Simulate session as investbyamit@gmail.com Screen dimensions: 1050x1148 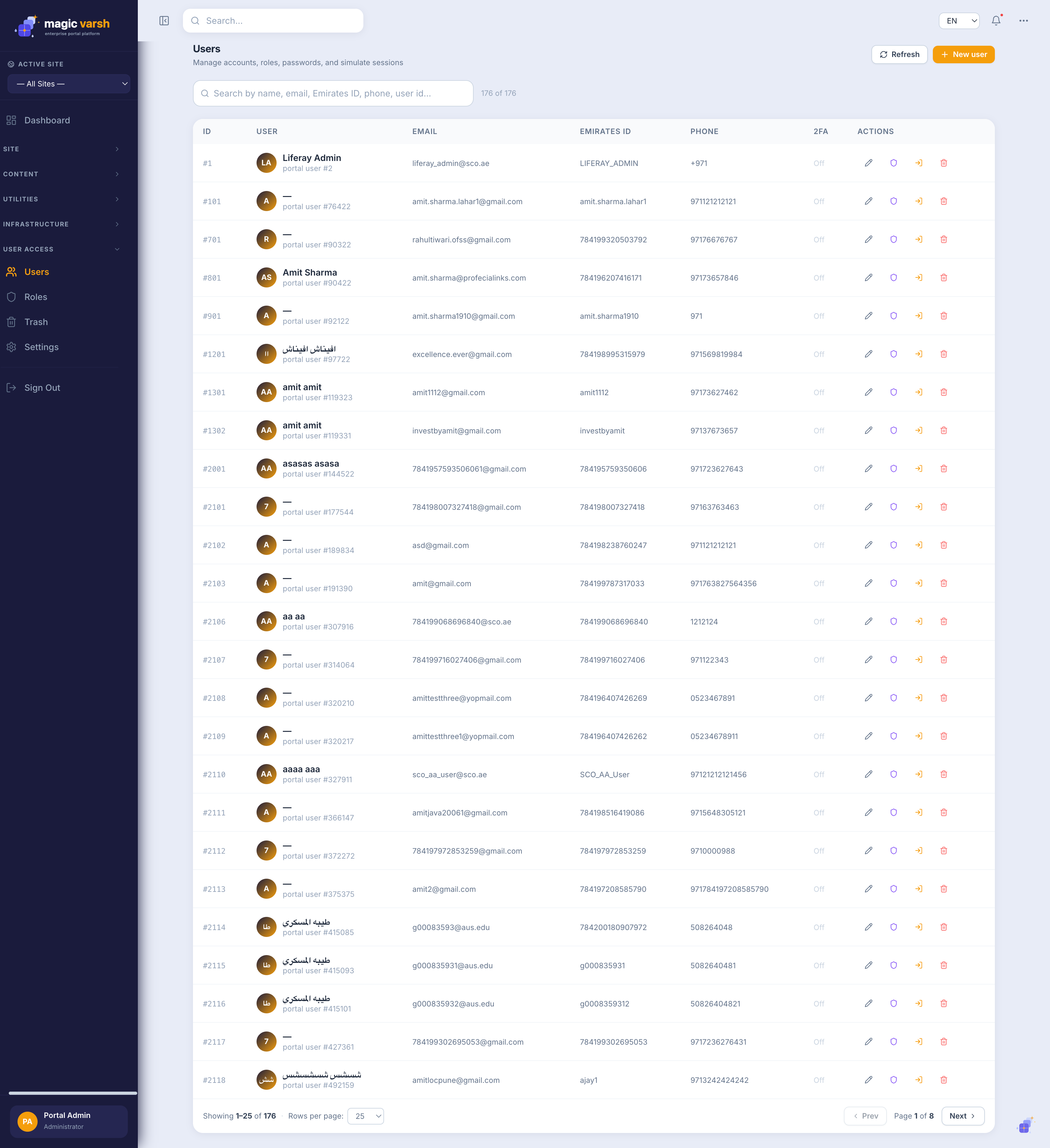click(918, 430)
